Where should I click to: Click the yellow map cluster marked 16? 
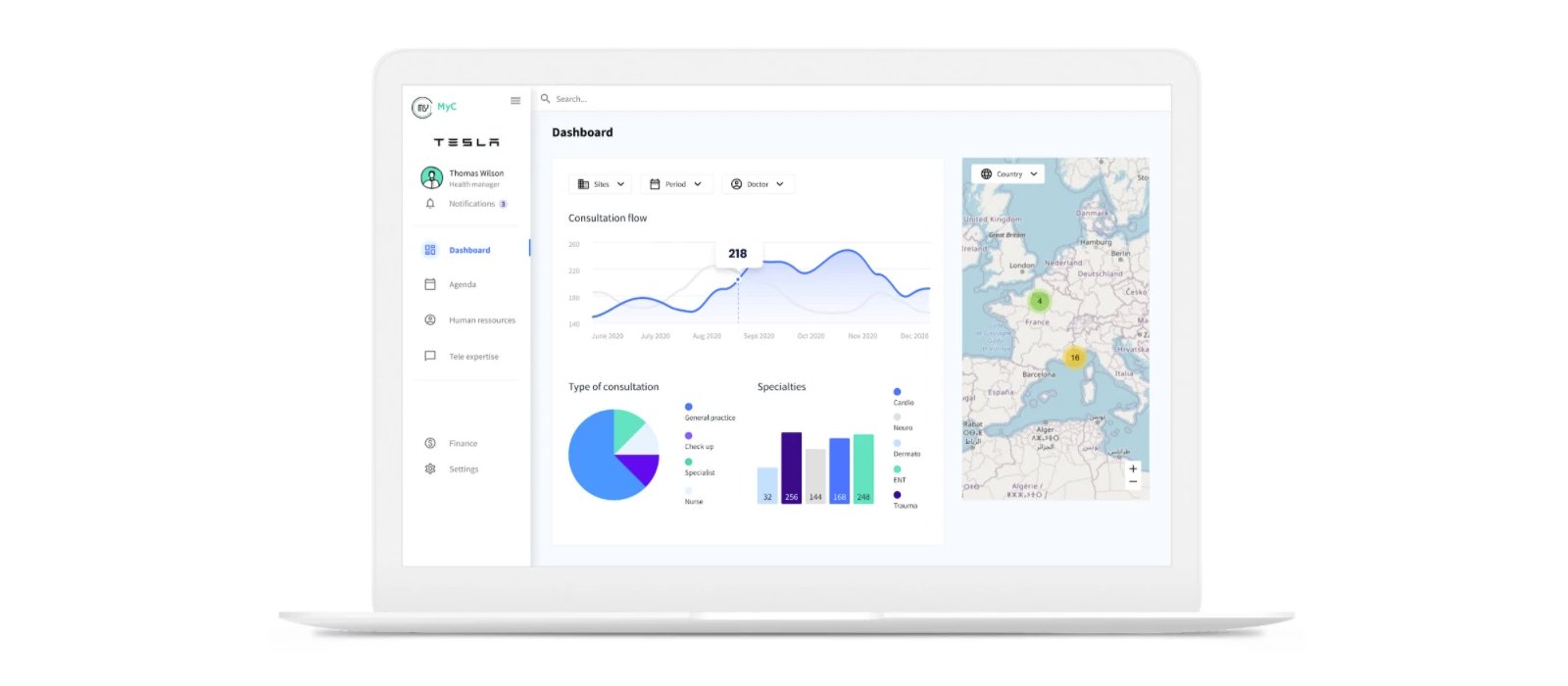[1075, 358]
